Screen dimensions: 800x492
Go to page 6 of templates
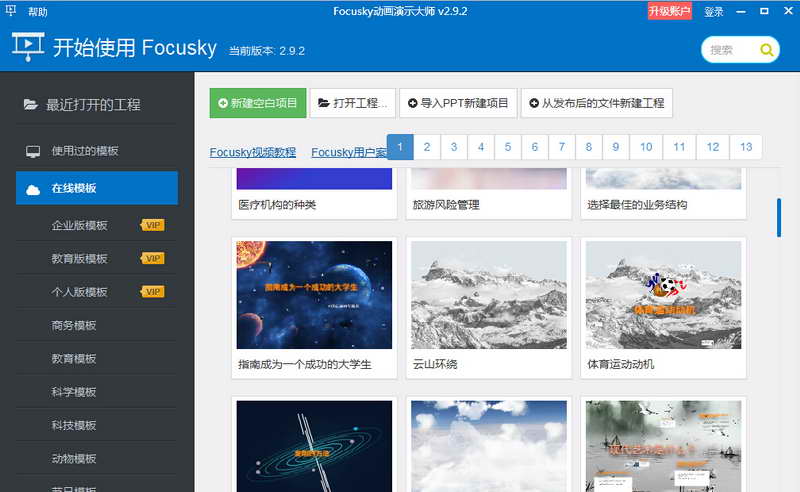pos(535,147)
